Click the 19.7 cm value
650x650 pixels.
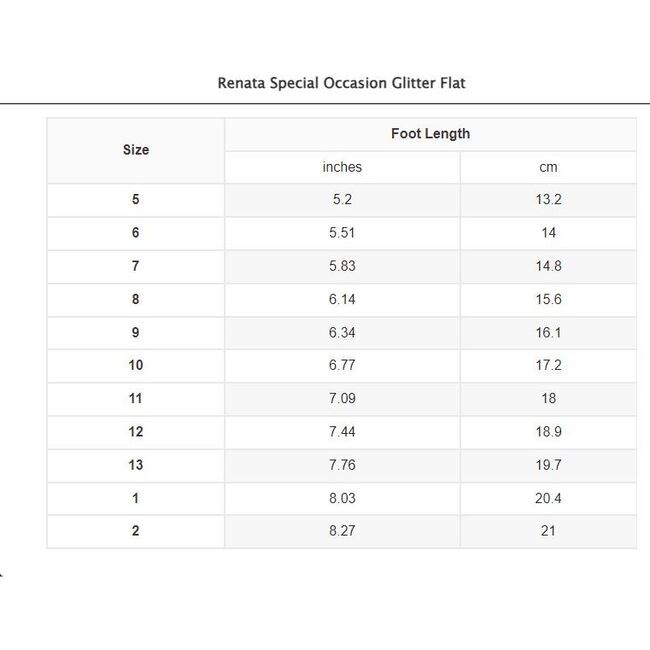pyautogui.click(x=548, y=465)
